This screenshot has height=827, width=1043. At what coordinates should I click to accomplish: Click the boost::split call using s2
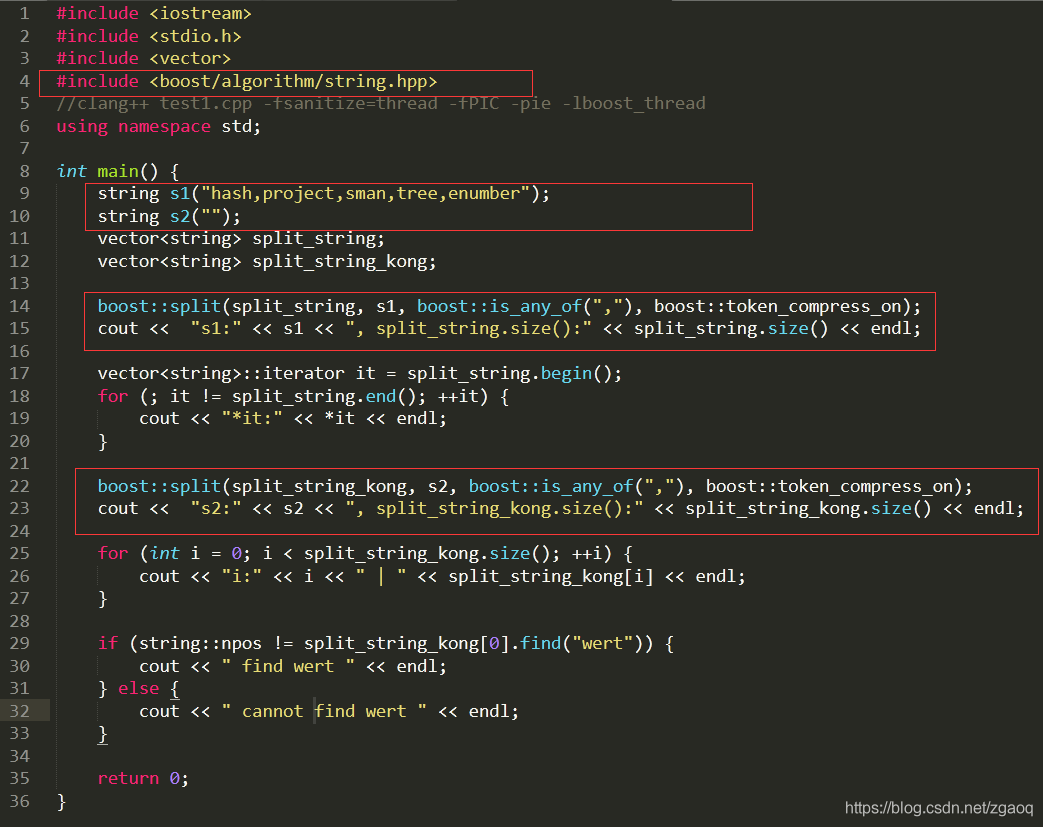535,486
